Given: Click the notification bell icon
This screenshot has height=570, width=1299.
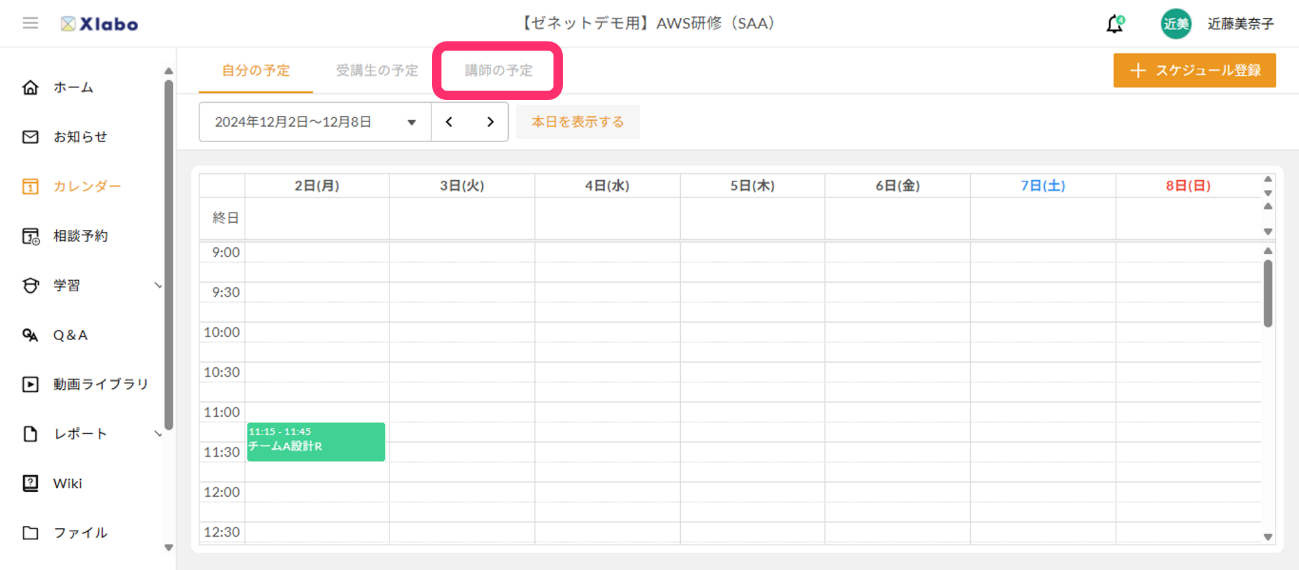Looking at the screenshot, I should (x=1115, y=24).
